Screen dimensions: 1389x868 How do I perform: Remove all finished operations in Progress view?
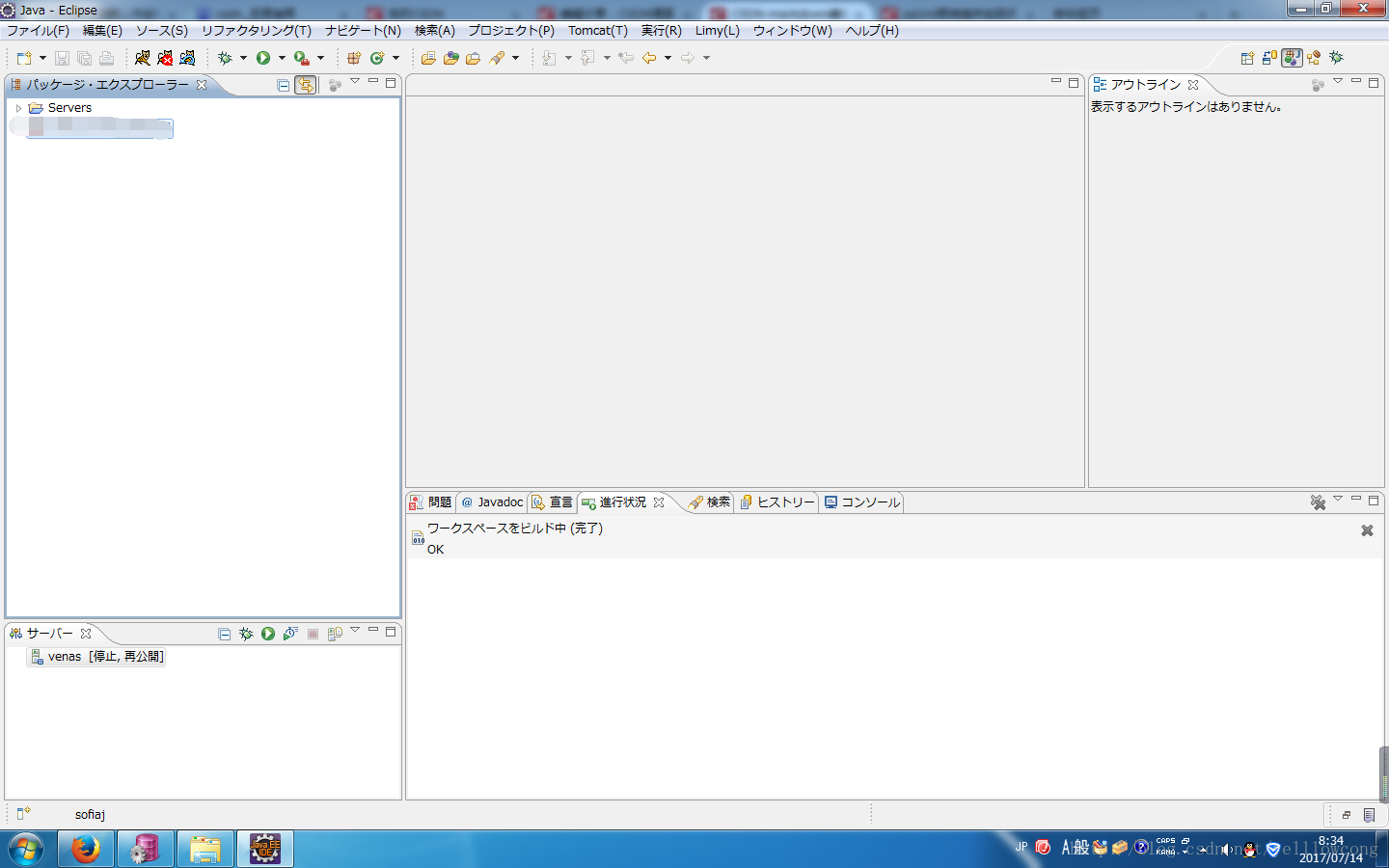1318,502
